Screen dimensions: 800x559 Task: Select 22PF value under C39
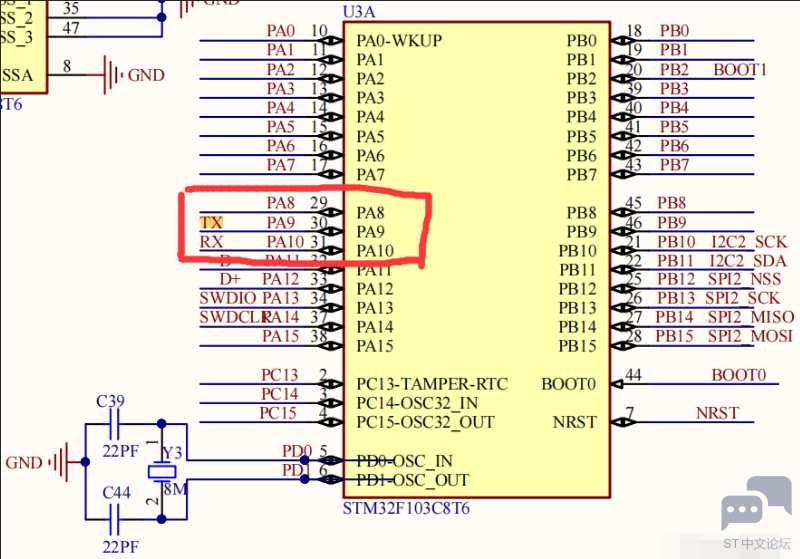[x=120, y=451]
